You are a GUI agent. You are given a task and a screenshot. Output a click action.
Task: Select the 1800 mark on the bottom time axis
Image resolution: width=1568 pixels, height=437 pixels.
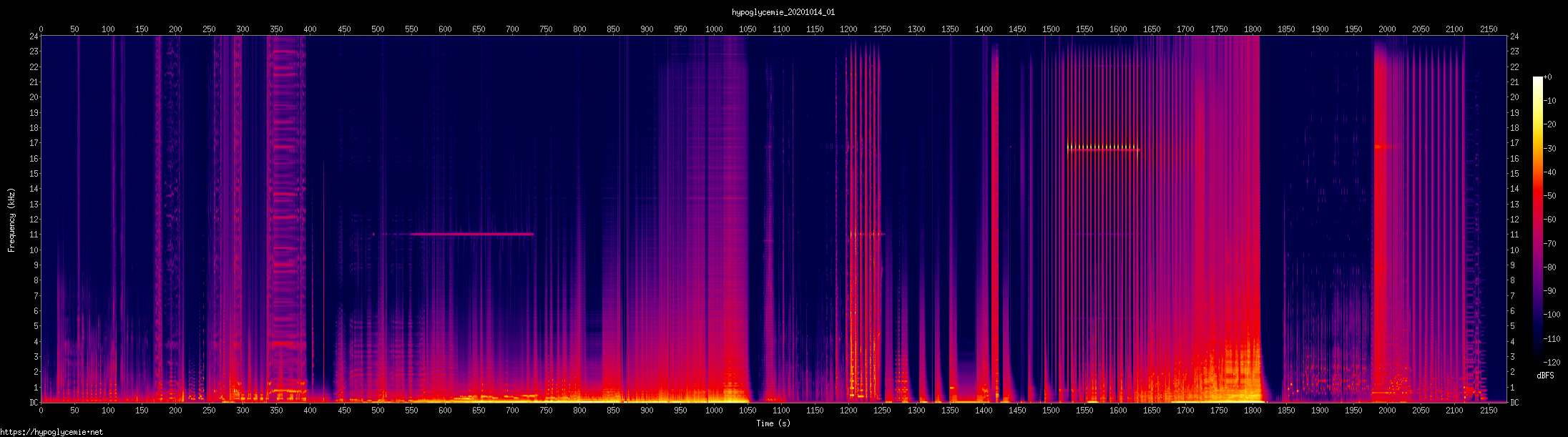click(1253, 411)
